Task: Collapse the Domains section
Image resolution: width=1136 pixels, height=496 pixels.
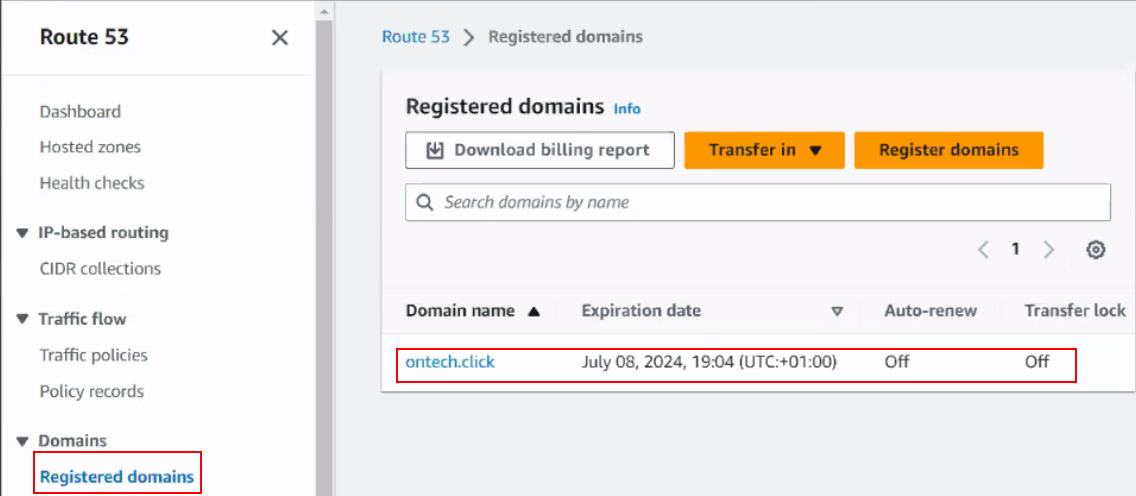Action: tap(22, 441)
